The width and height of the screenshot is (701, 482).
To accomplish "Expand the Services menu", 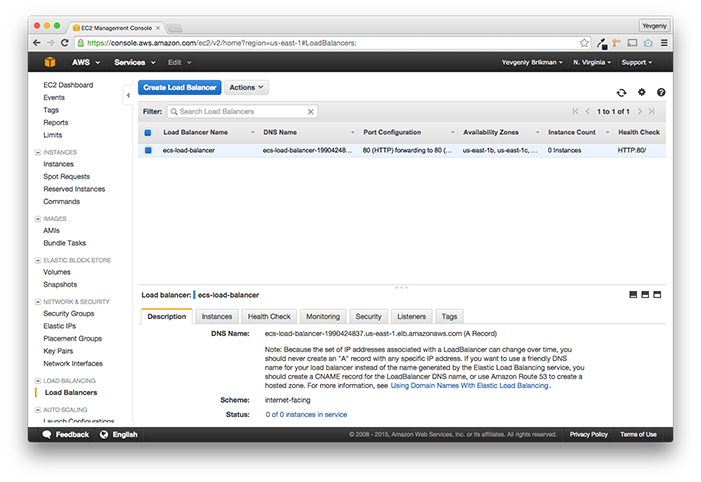I will pos(135,62).
